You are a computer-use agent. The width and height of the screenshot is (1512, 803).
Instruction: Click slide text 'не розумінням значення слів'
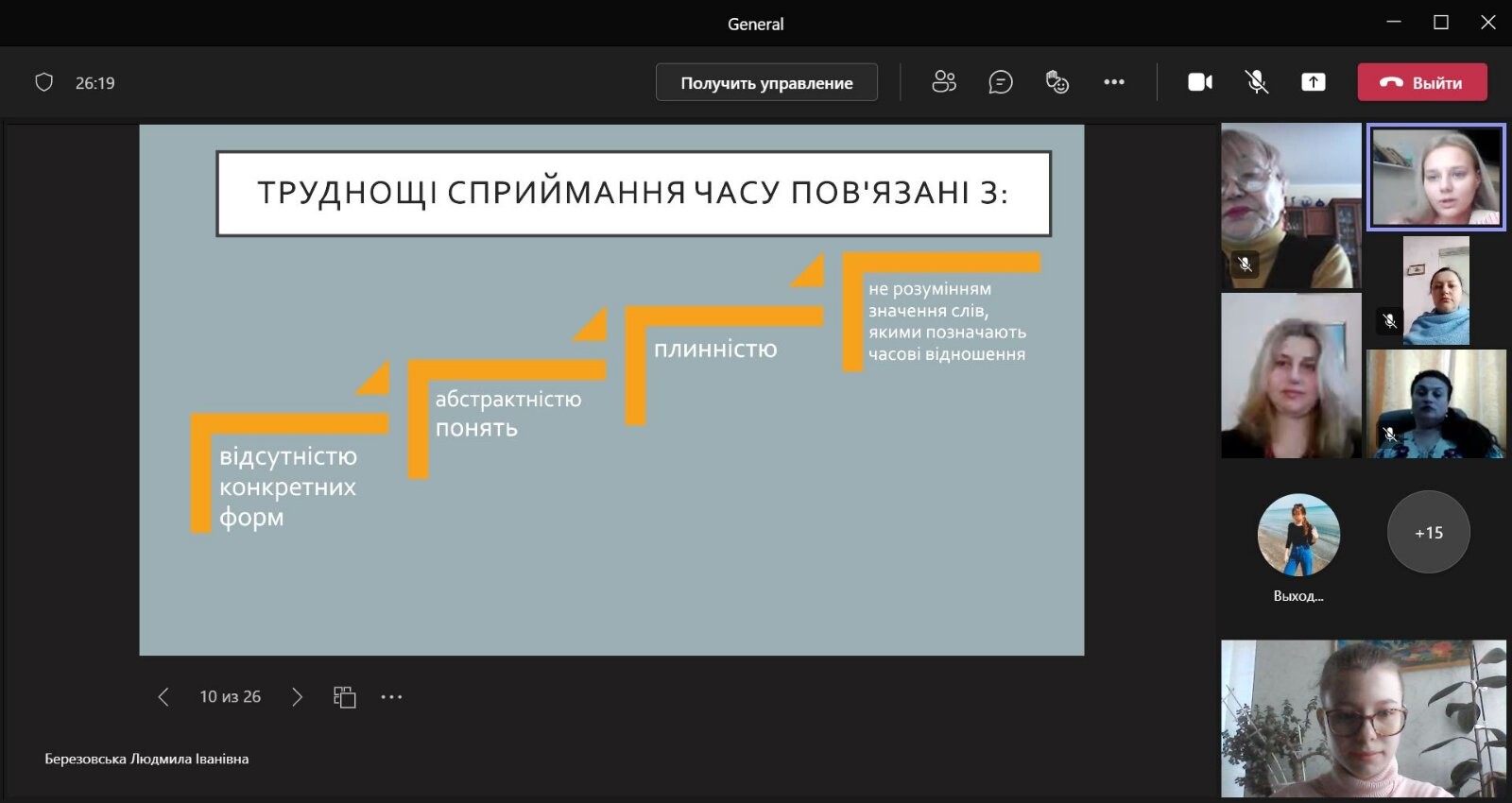(930, 299)
